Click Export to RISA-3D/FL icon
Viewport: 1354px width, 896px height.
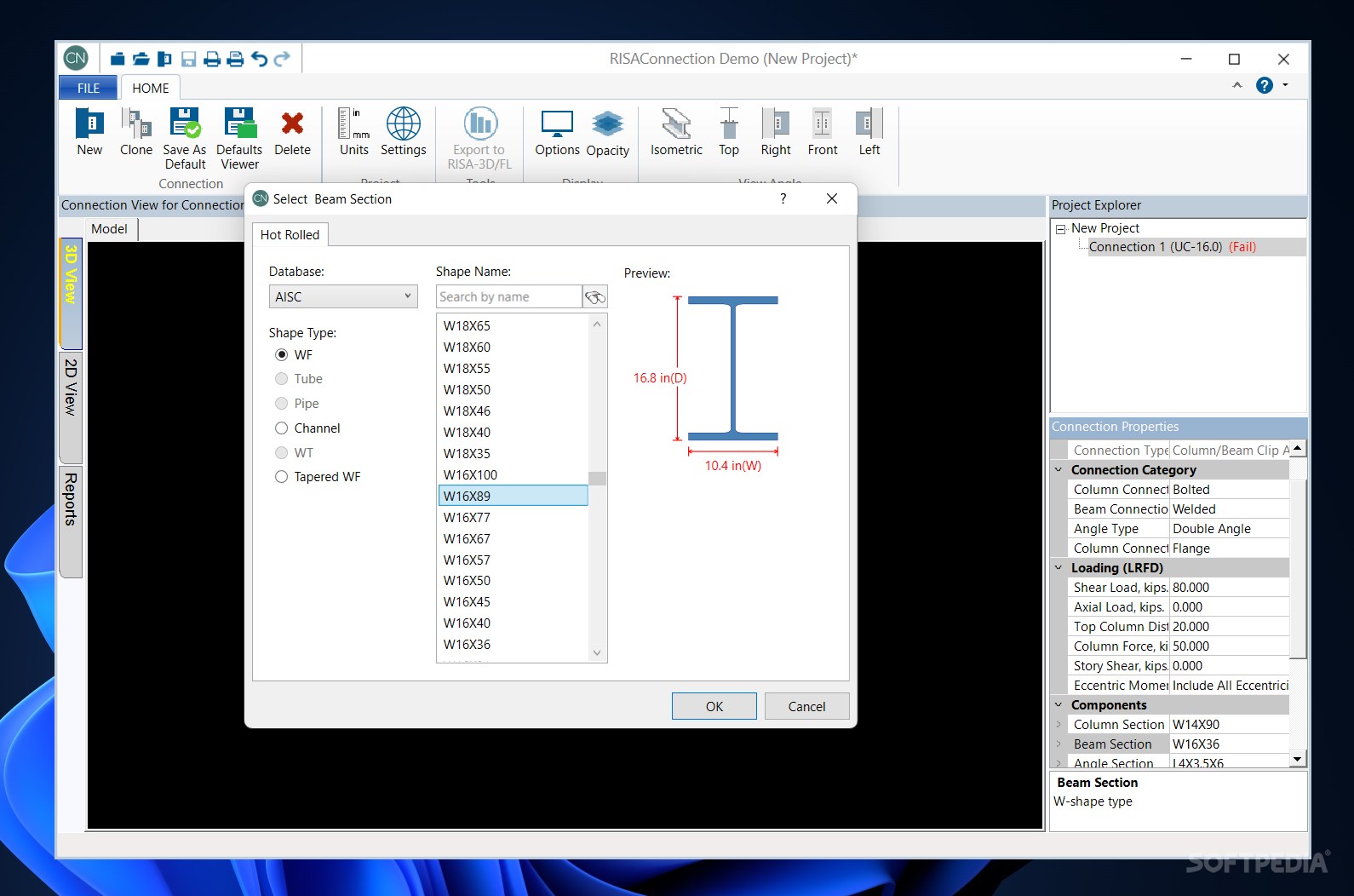(x=480, y=124)
